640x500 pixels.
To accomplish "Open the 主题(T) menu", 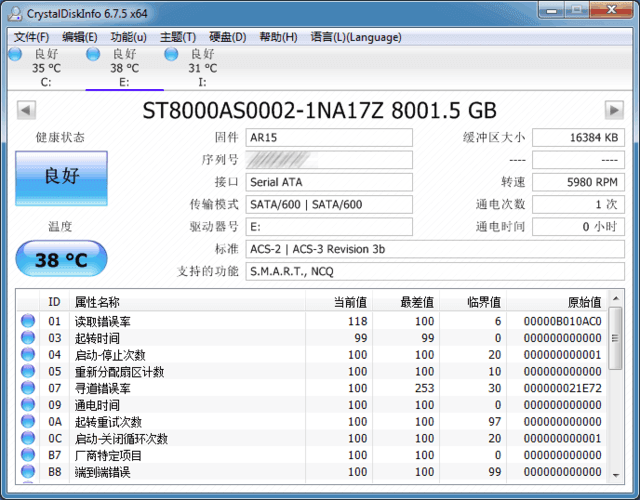I will click(x=178, y=37).
